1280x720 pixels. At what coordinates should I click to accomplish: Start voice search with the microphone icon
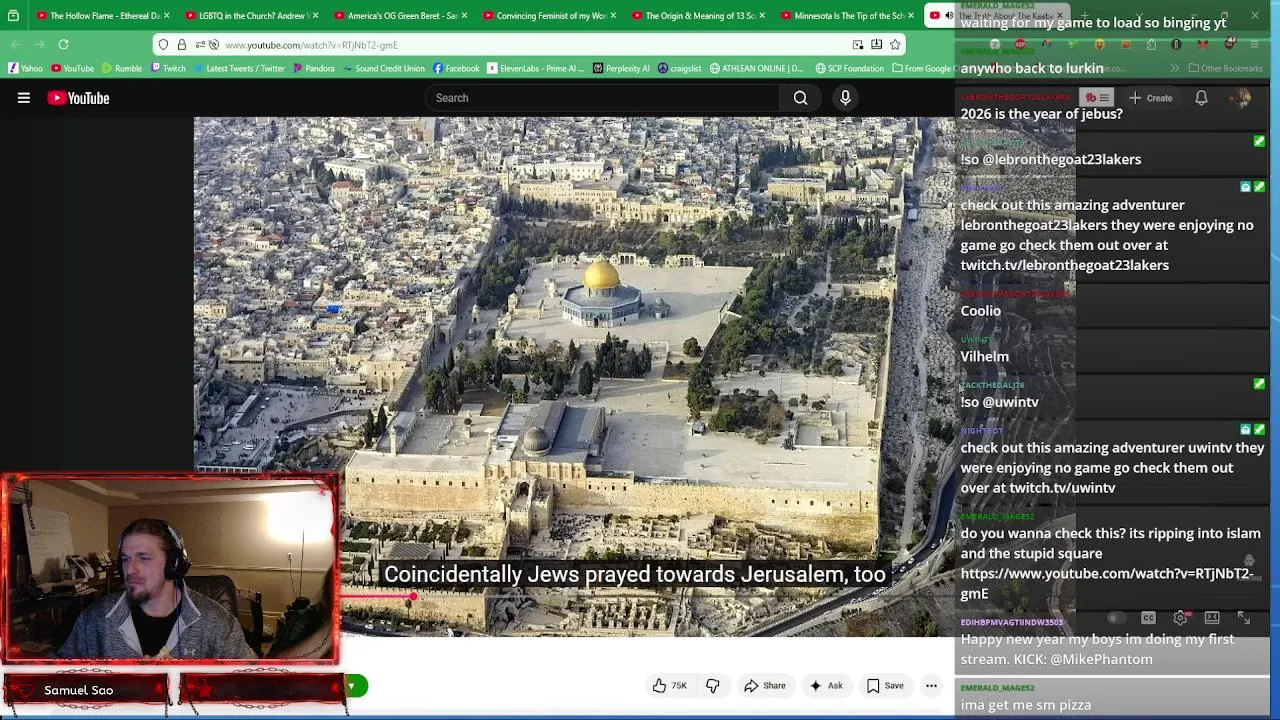[845, 98]
